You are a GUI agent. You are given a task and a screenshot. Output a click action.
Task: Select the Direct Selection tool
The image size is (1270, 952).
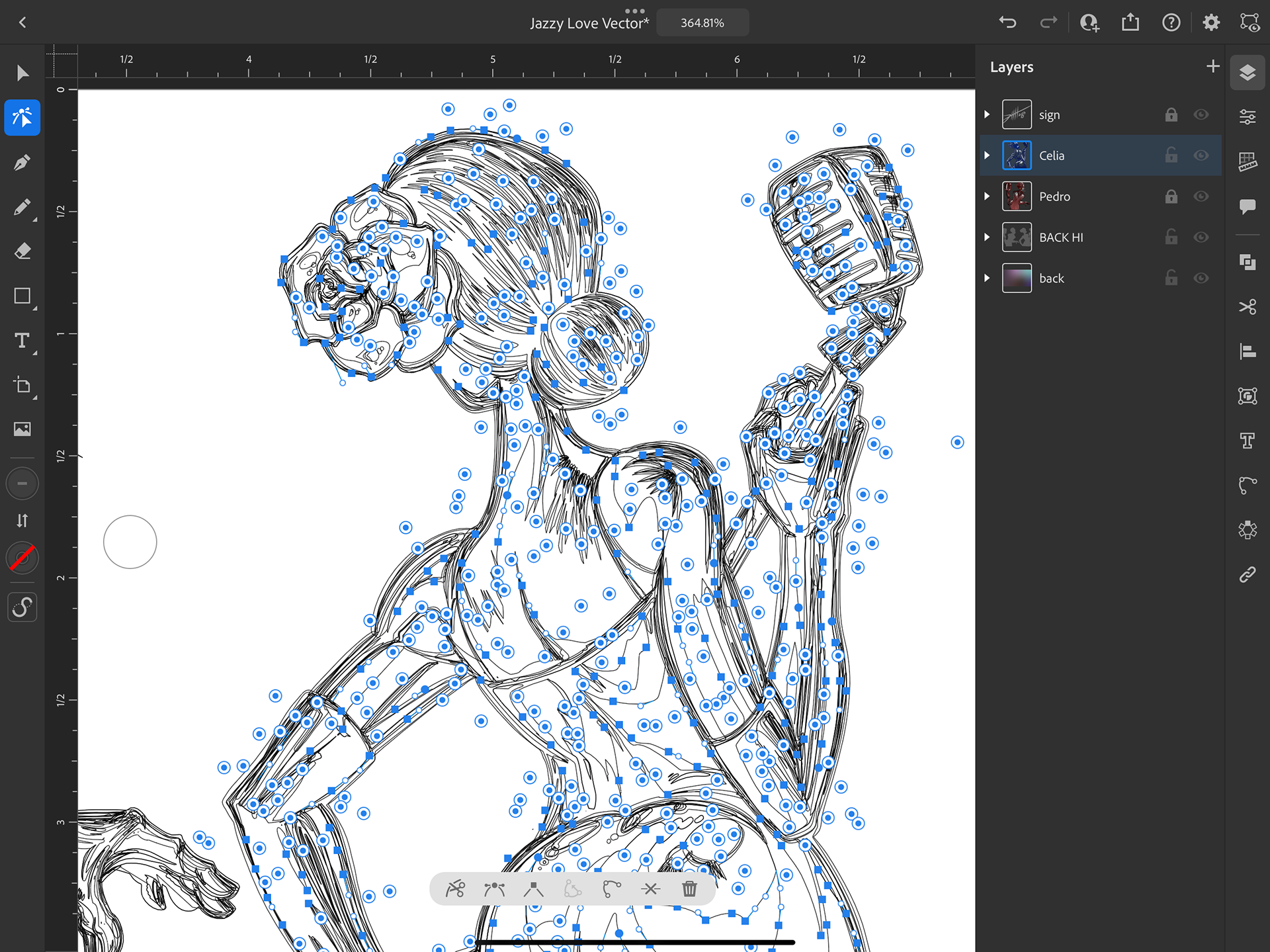[22, 118]
